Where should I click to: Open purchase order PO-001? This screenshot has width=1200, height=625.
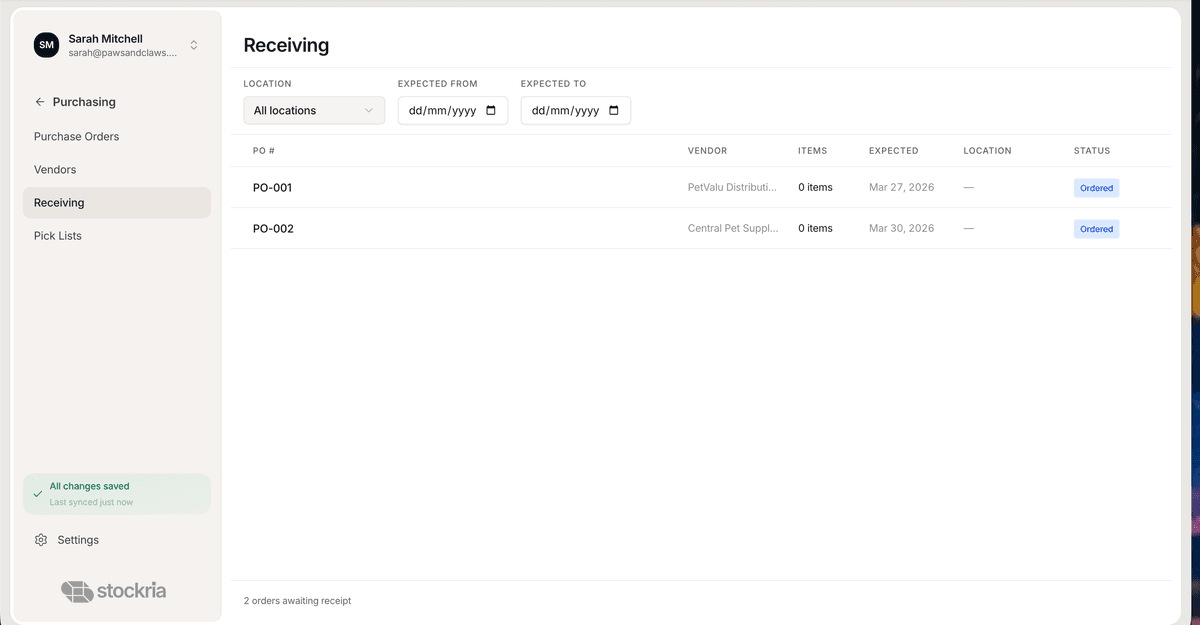[273, 187]
